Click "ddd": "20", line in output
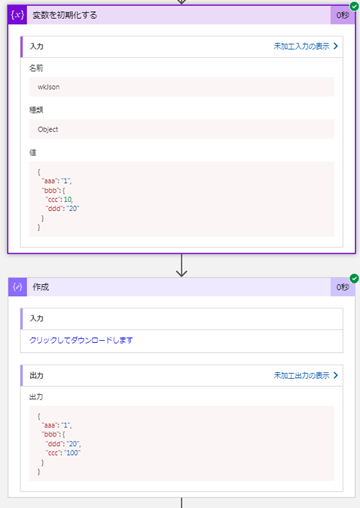This screenshot has width=360, height=508. 63,444
